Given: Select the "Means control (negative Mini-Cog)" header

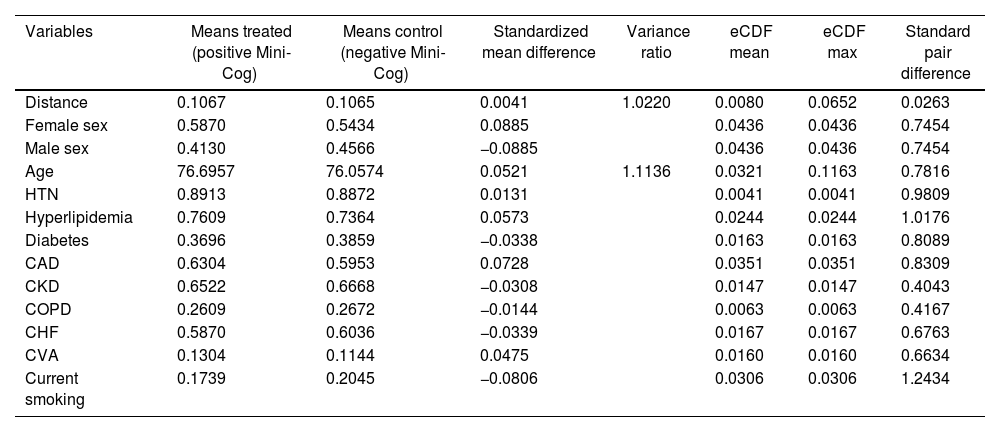Looking at the screenshot, I should pyautogui.click(x=392, y=52).
